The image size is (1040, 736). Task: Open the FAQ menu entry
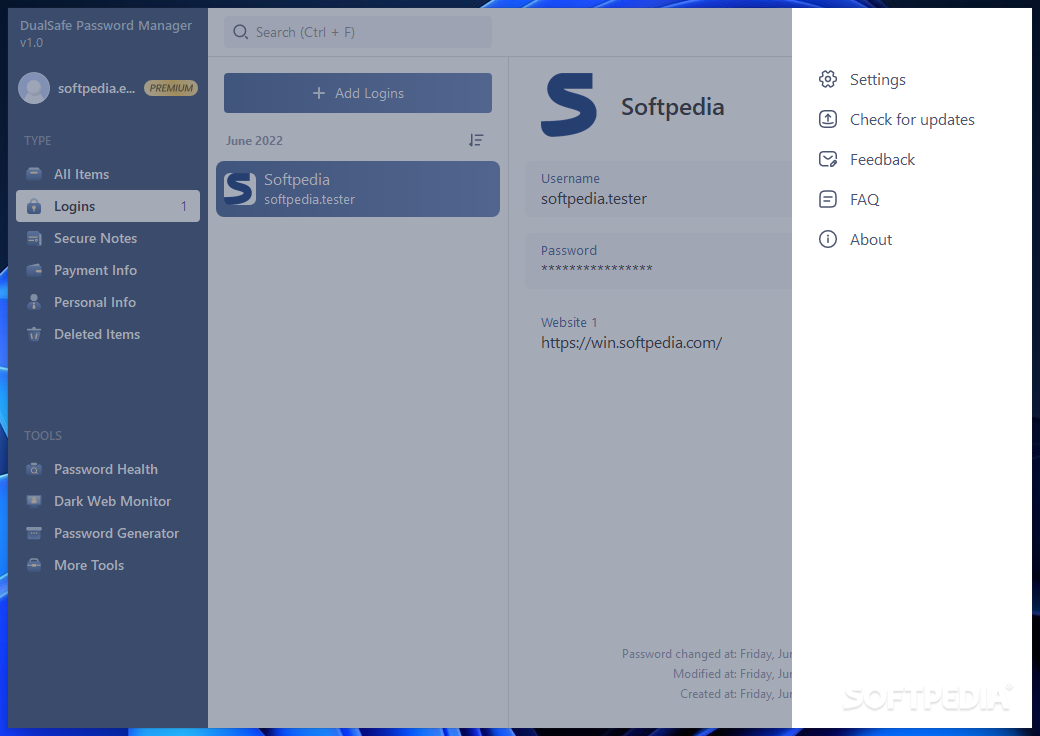[849, 199]
